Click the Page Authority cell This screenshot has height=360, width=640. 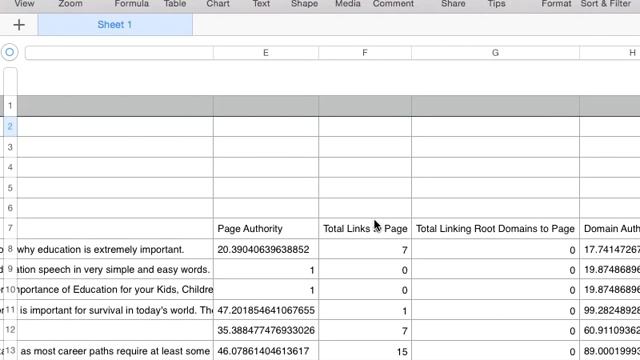[266, 229]
